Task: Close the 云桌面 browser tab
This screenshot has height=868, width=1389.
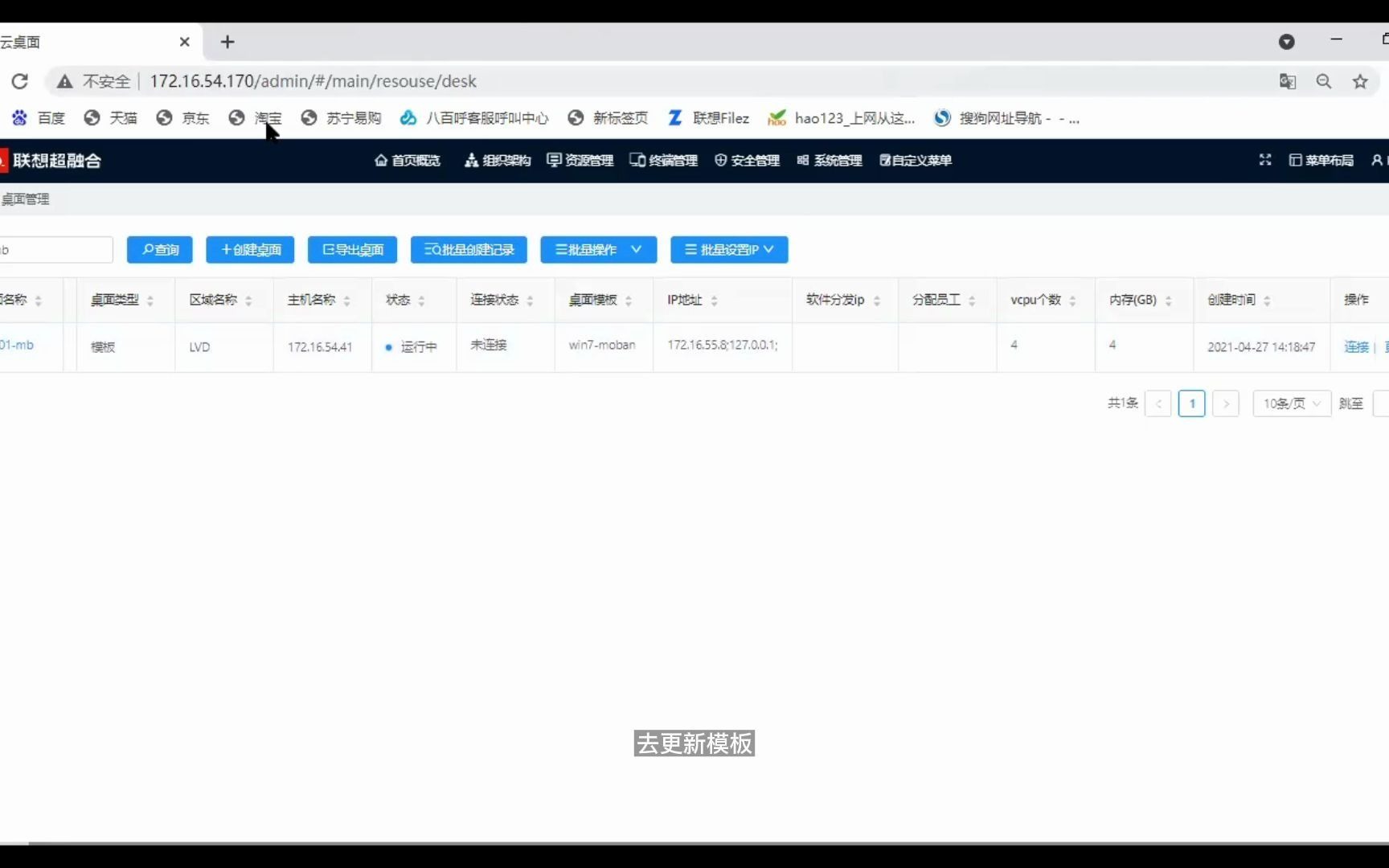Action: click(185, 42)
